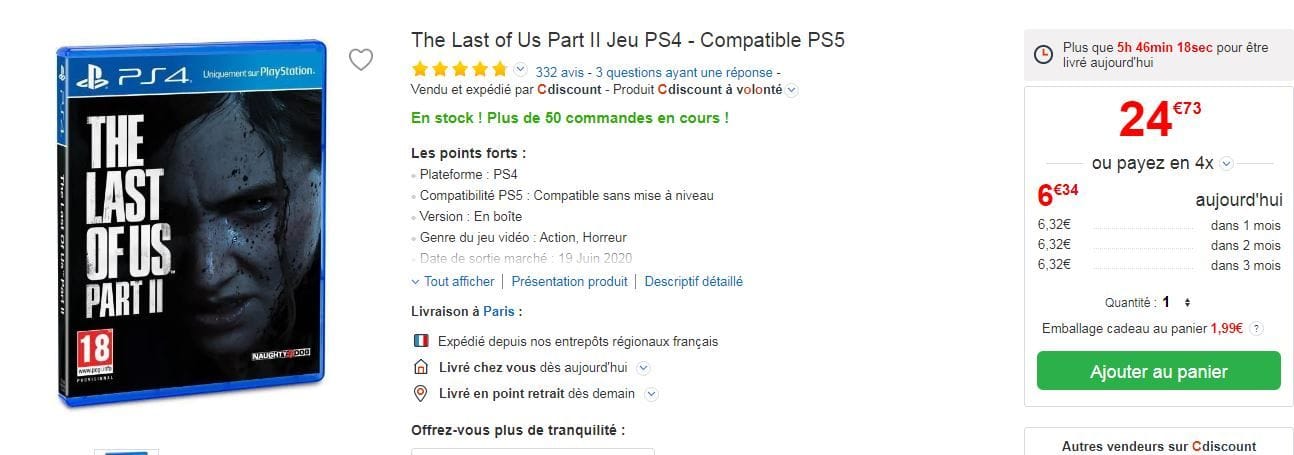Open gift wrap help question mark icon
This screenshot has width=1294, height=455.
(x=1256, y=328)
